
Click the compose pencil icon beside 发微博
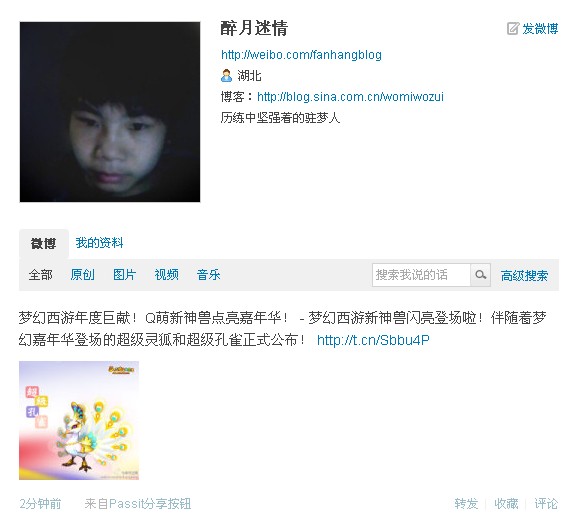(x=513, y=28)
